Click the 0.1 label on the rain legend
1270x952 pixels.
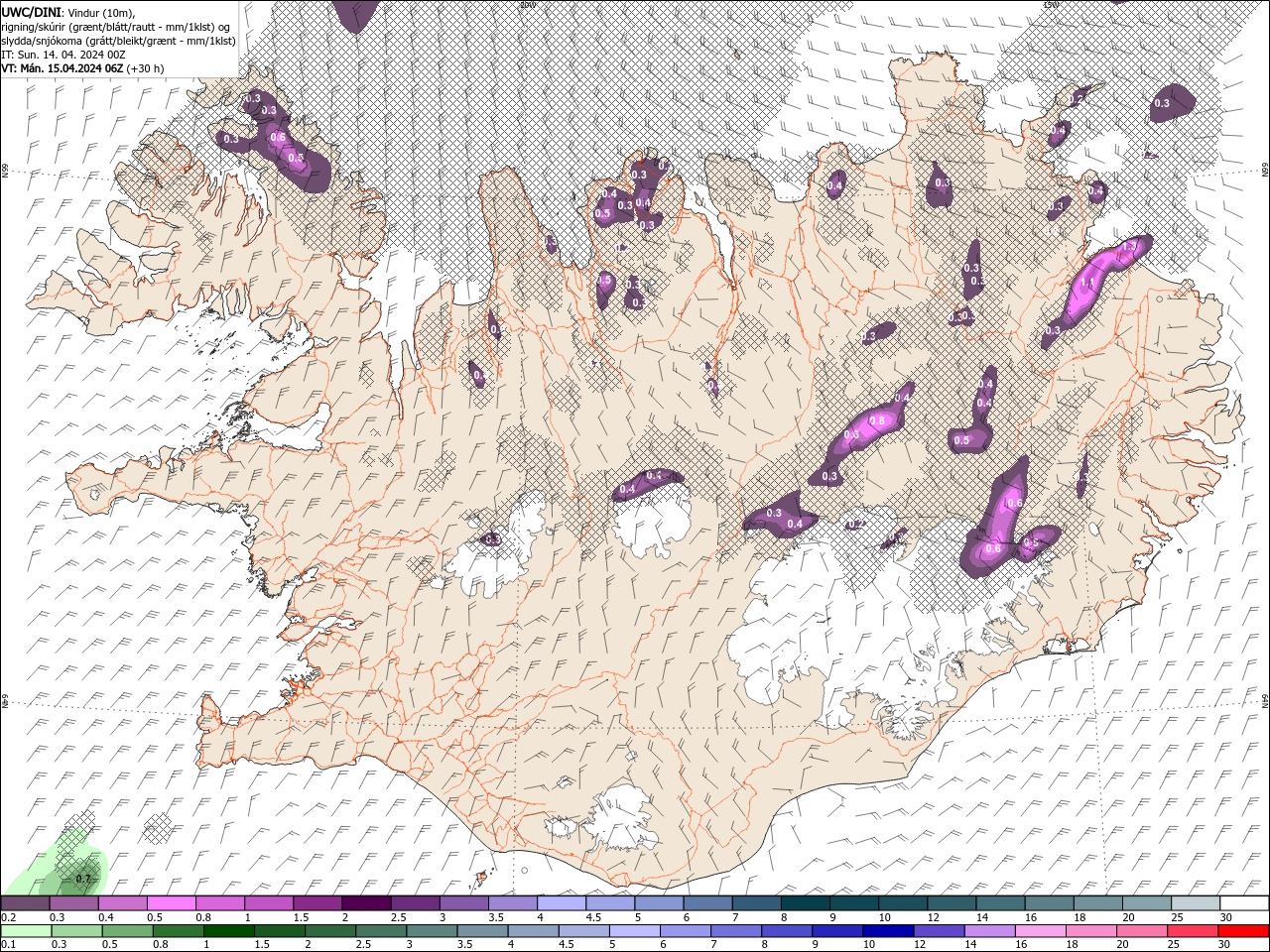(9, 945)
